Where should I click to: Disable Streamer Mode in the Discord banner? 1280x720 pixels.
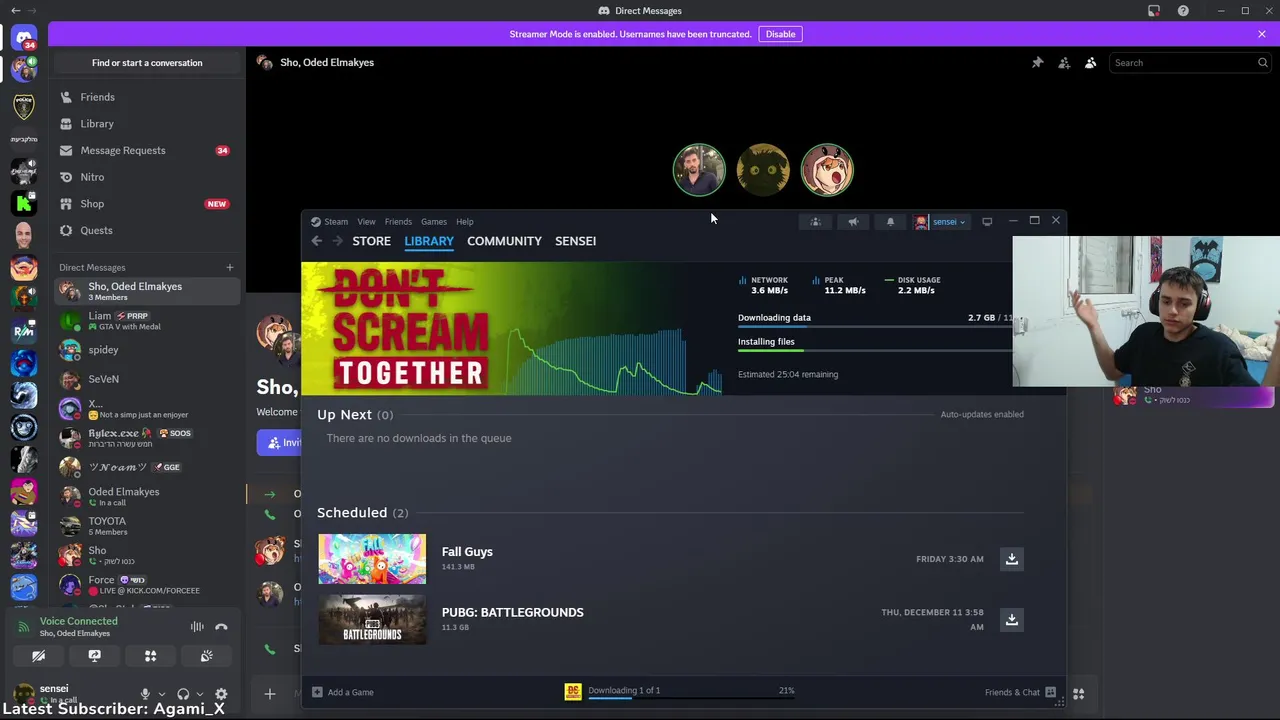[x=780, y=34]
